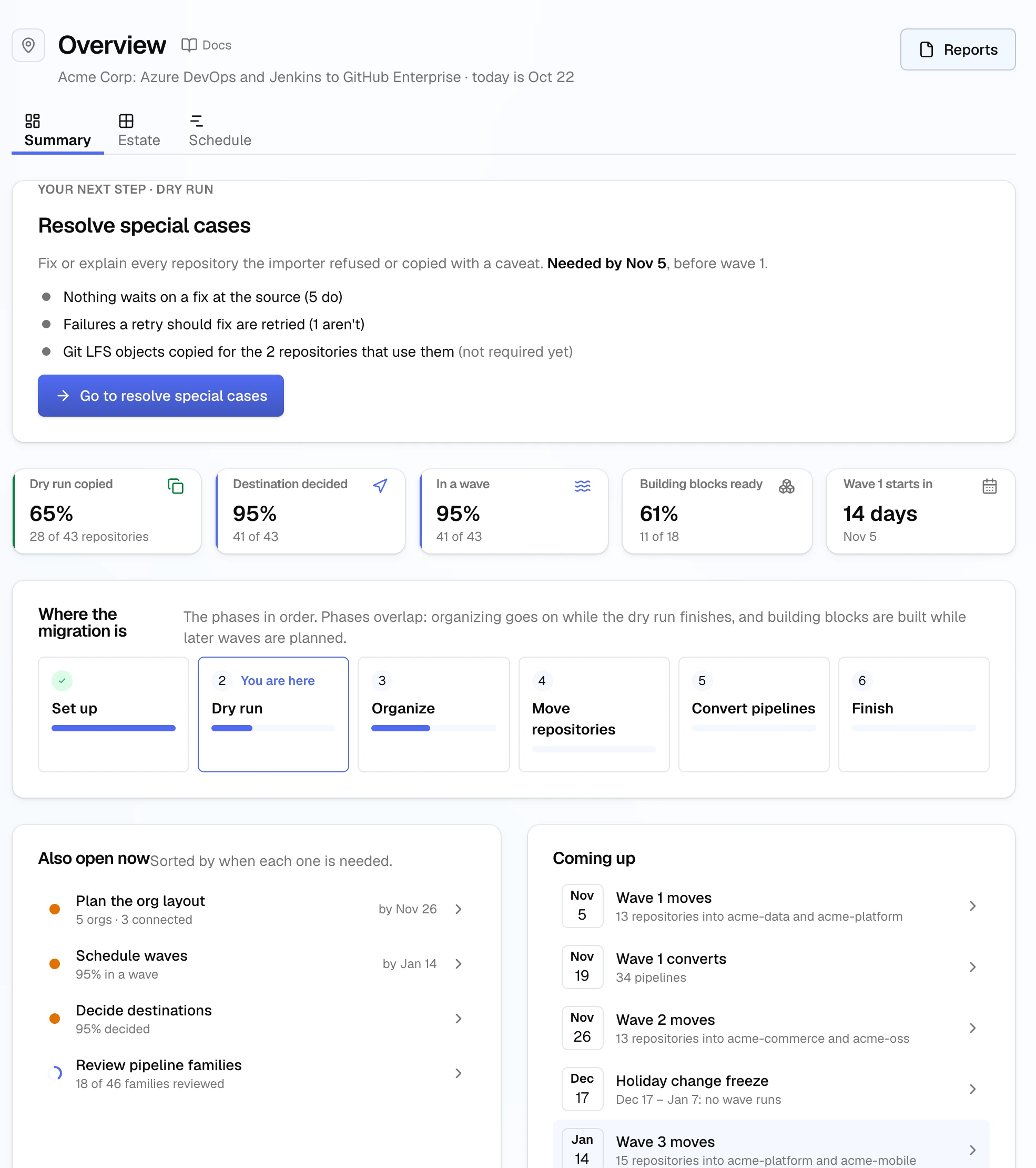
Task: Switch to the Estate tab
Action: [139, 131]
